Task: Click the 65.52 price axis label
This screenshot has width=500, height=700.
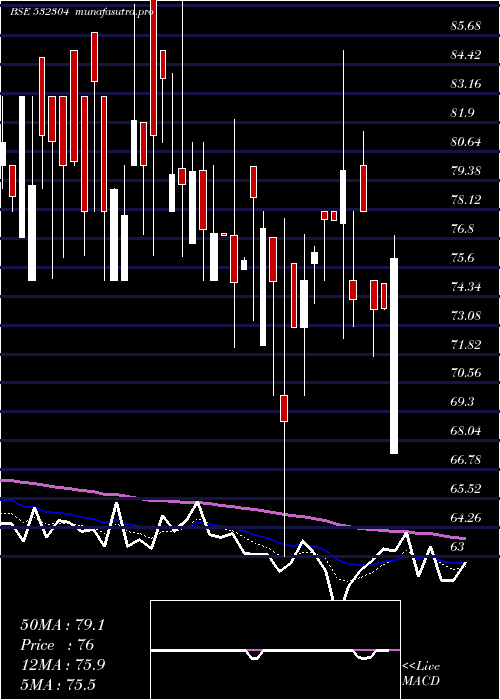Action: pos(466,489)
